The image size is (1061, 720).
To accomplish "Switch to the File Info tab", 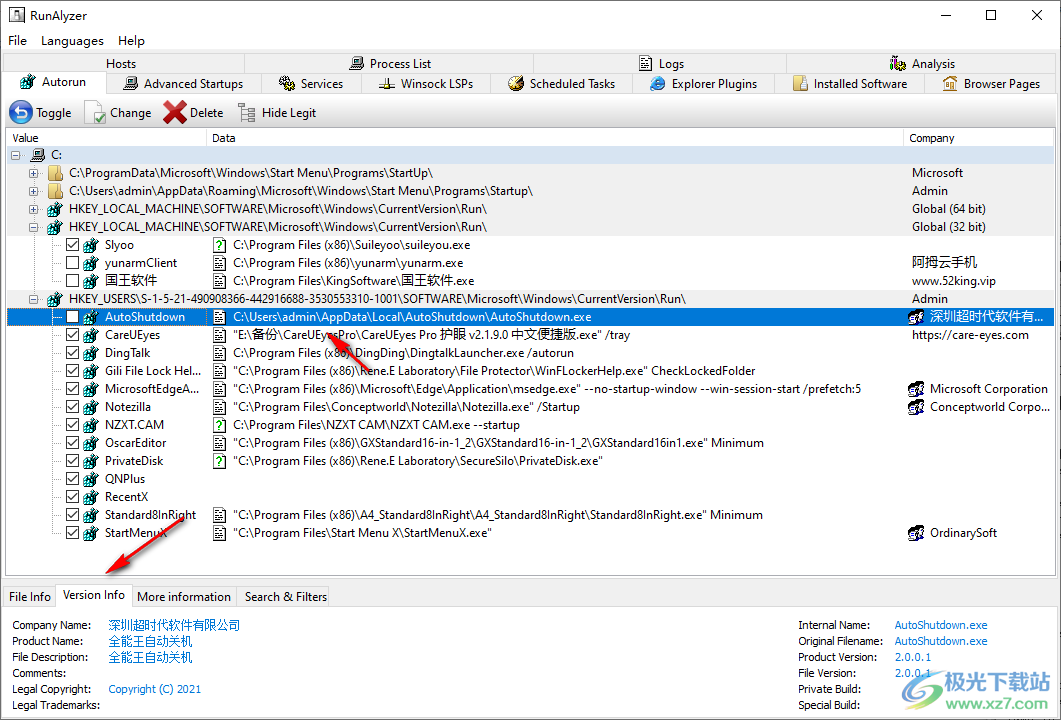I will [x=30, y=597].
